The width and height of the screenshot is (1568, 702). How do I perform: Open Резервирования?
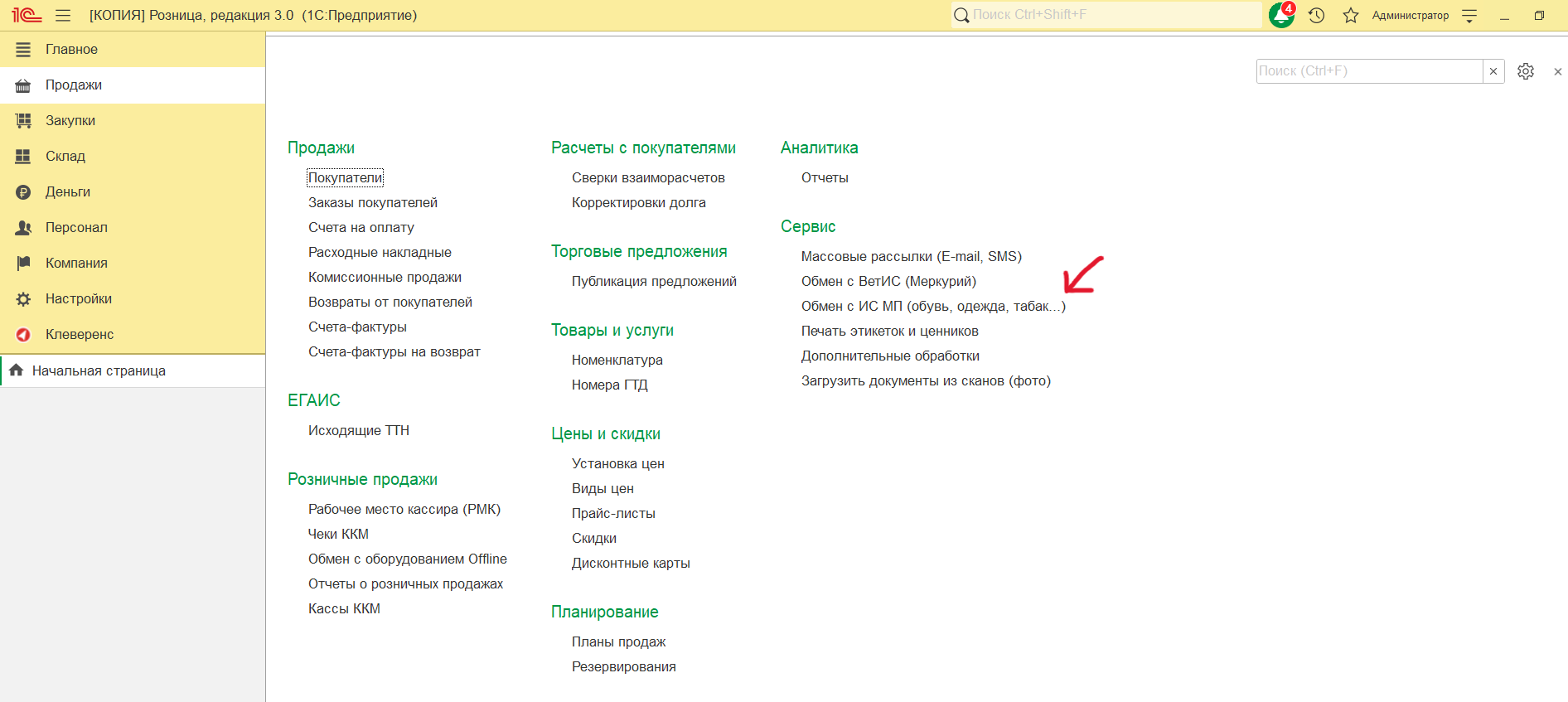click(x=624, y=666)
